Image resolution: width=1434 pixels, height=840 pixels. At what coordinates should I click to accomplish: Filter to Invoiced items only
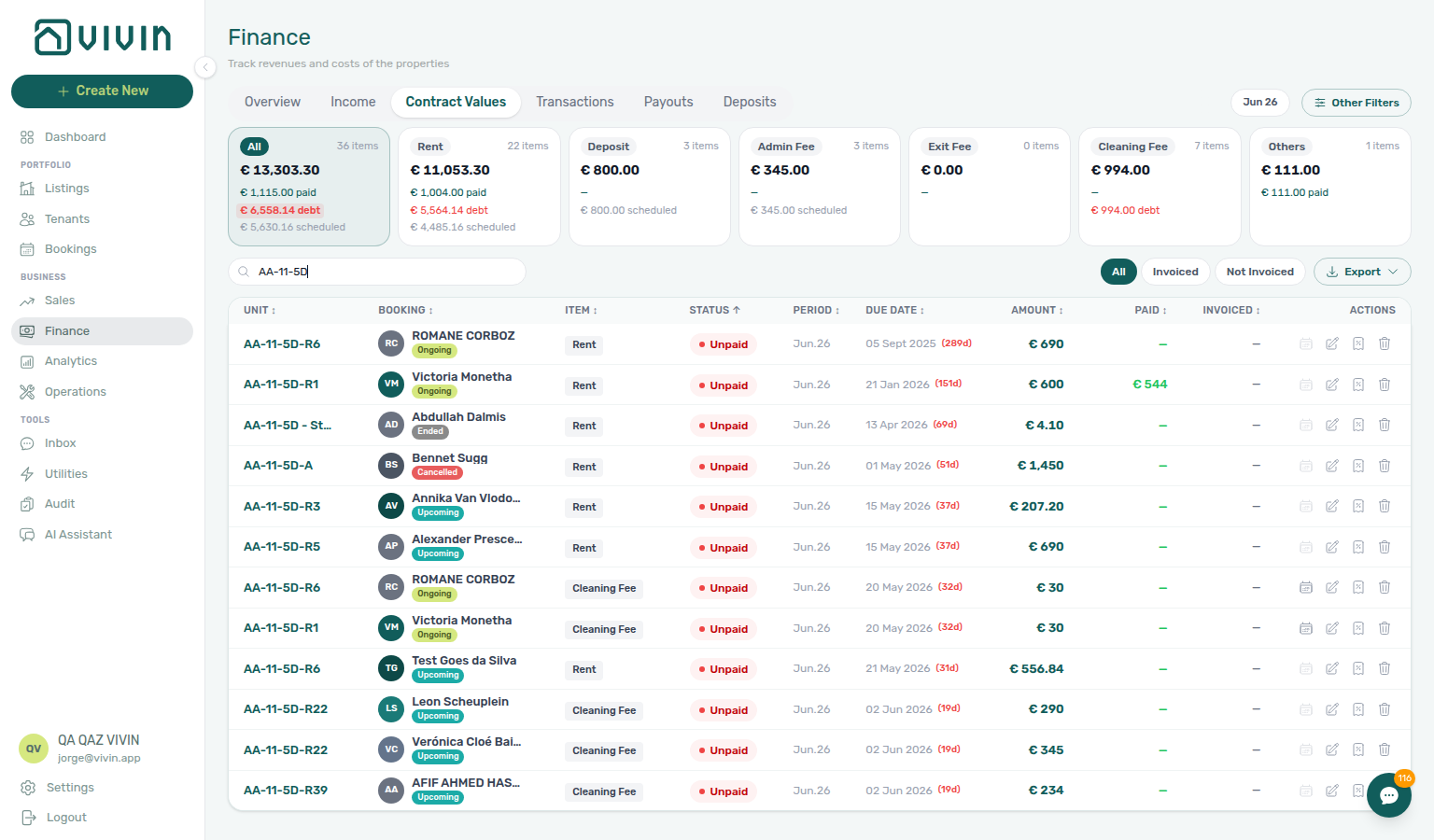tap(1175, 272)
